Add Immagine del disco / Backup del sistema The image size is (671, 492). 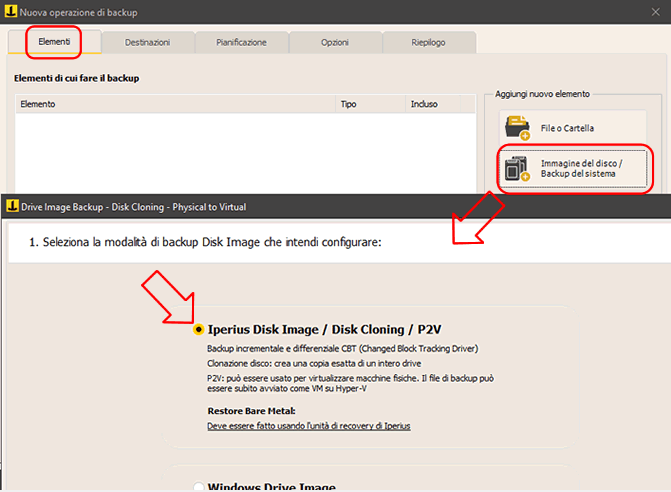[575, 169]
